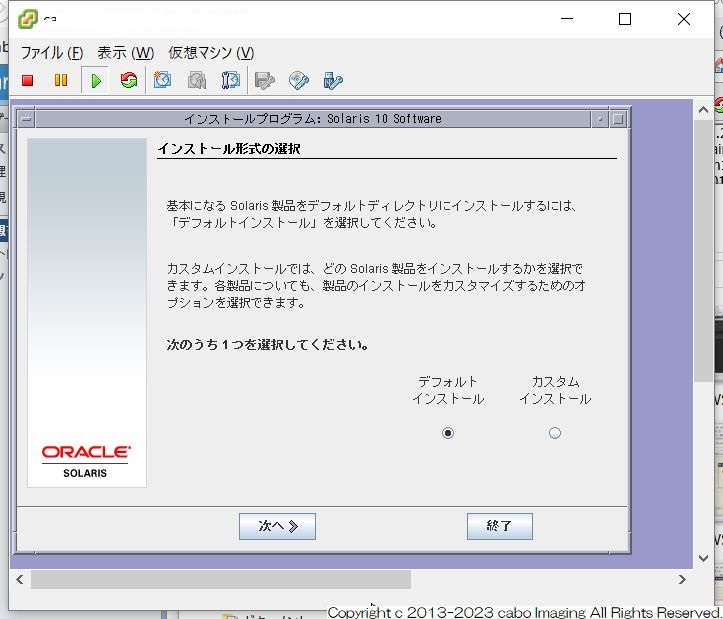Click the red Stop (power off) icon
Viewport: 723px width, 619px height.
[x=28, y=81]
